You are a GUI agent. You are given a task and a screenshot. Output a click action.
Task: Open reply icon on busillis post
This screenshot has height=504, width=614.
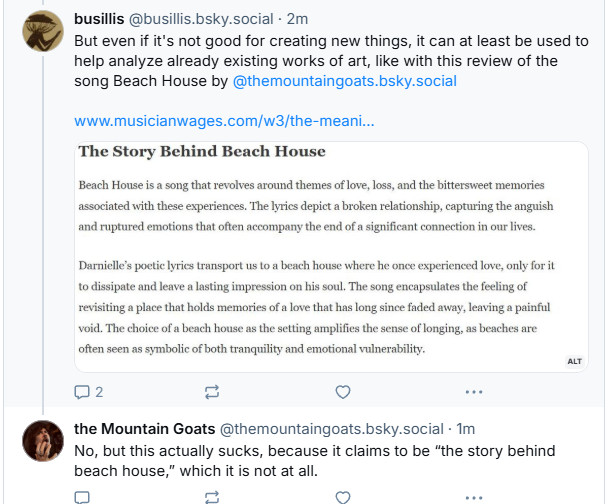[x=82, y=392]
